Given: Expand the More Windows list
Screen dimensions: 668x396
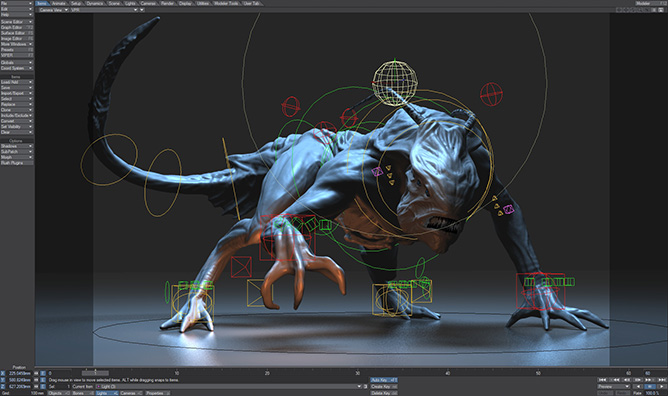Looking at the screenshot, I should tap(17, 44).
